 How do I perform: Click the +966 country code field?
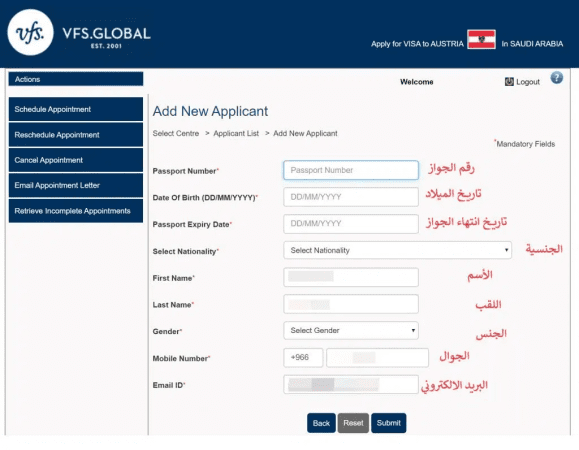(303, 357)
